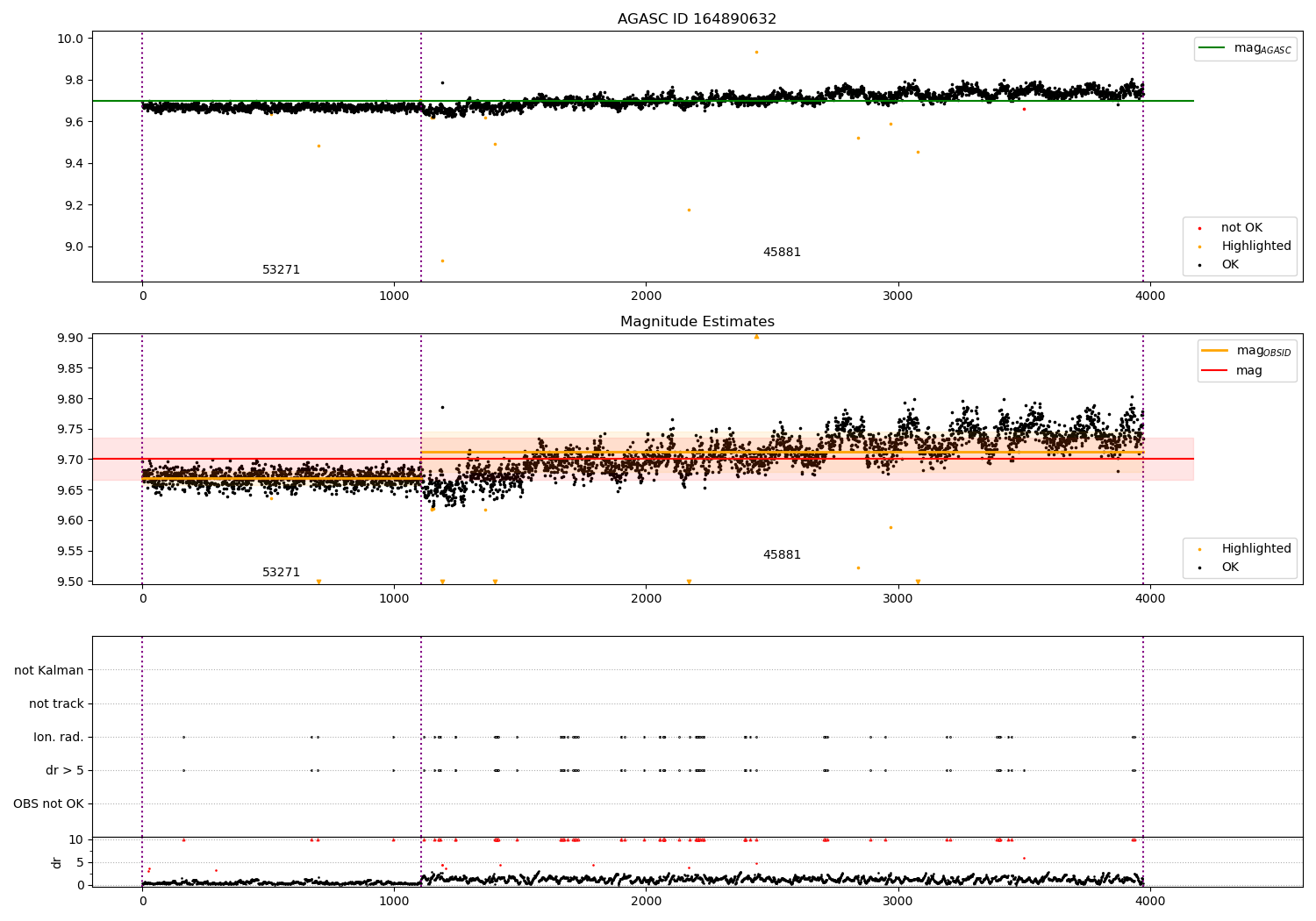Click the 4000 x-tick under the bottom plot
This screenshot has height=921, width=1316.
(x=1150, y=901)
